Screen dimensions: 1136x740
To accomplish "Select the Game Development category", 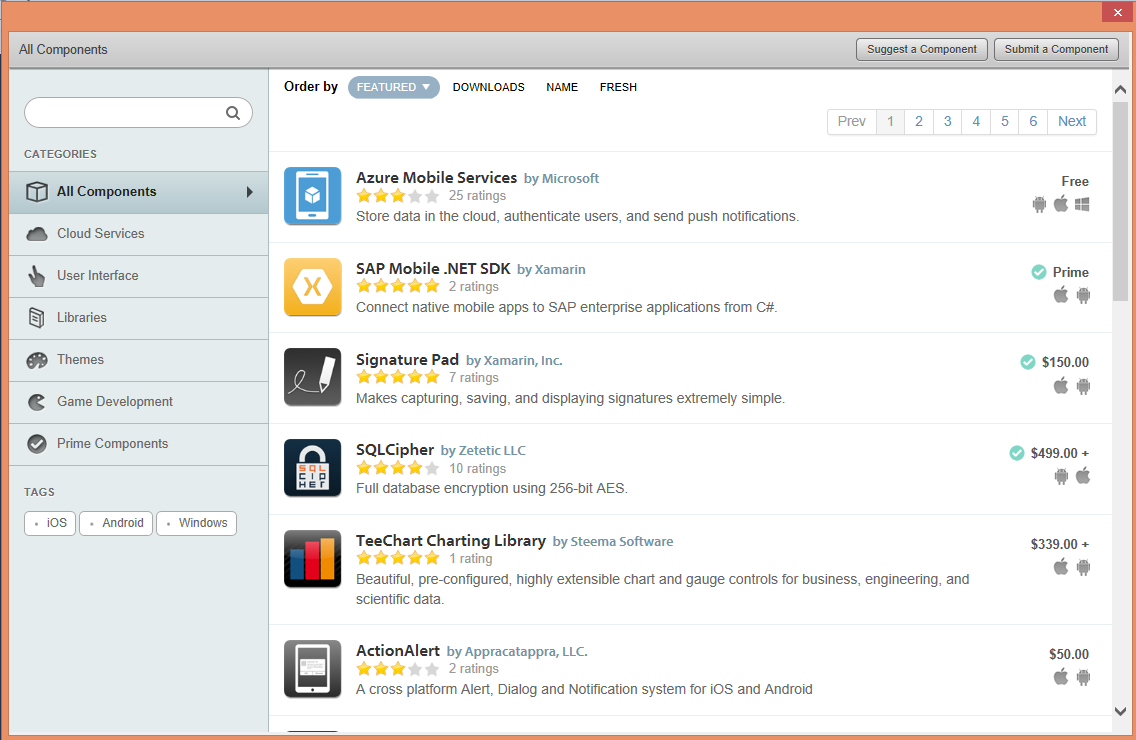I will 139,402.
